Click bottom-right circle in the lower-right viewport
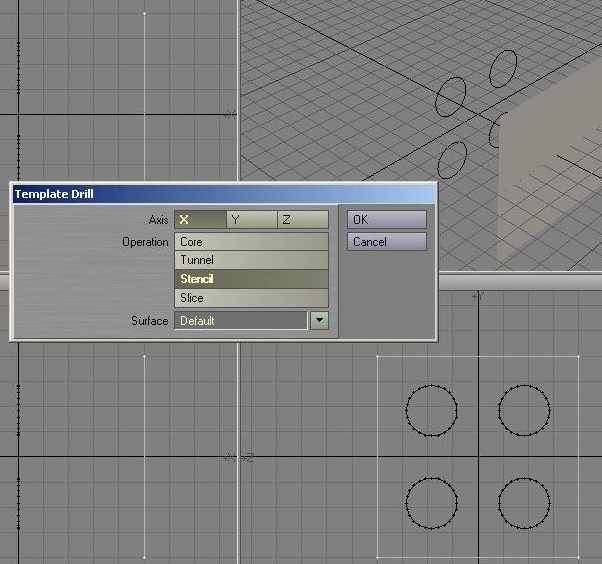 point(525,478)
